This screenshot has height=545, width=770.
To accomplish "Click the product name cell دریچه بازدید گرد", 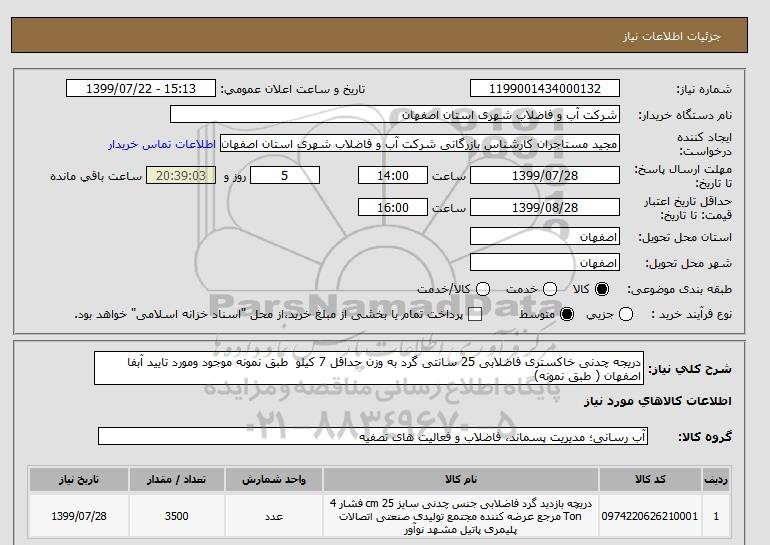I will point(461,516).
